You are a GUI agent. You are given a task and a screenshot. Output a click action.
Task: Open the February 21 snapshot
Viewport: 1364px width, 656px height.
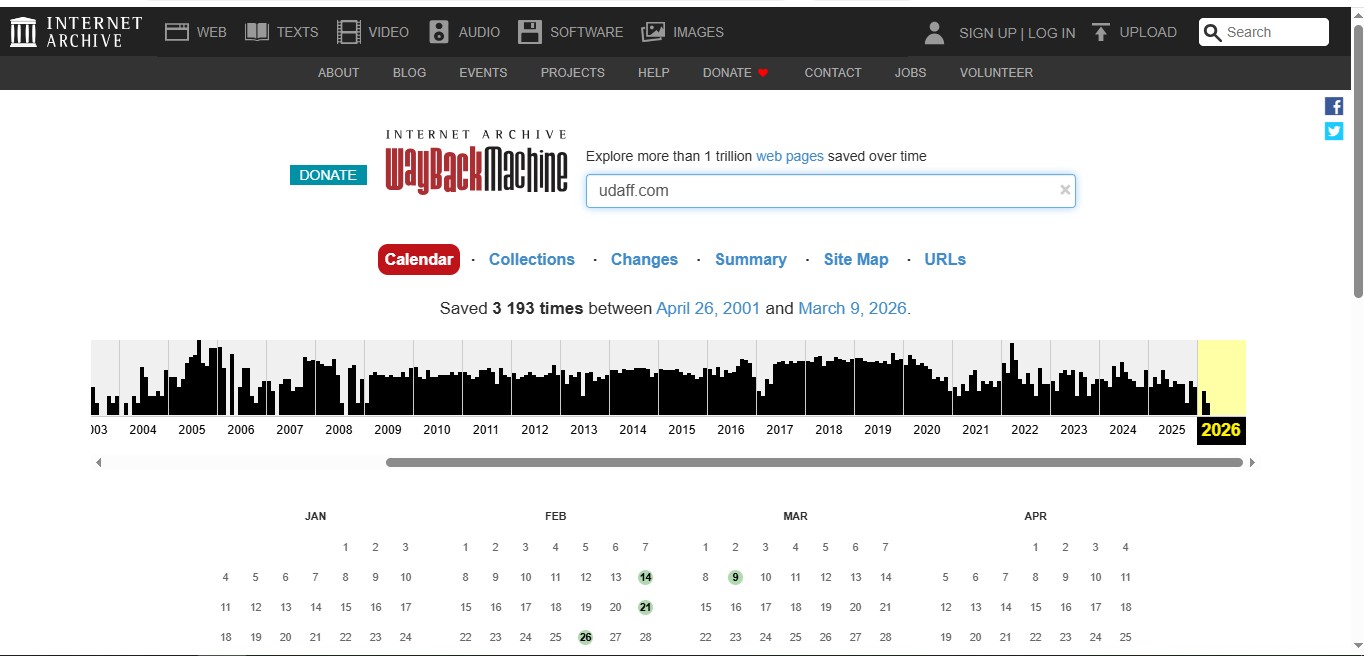click(x=646, y=607)
